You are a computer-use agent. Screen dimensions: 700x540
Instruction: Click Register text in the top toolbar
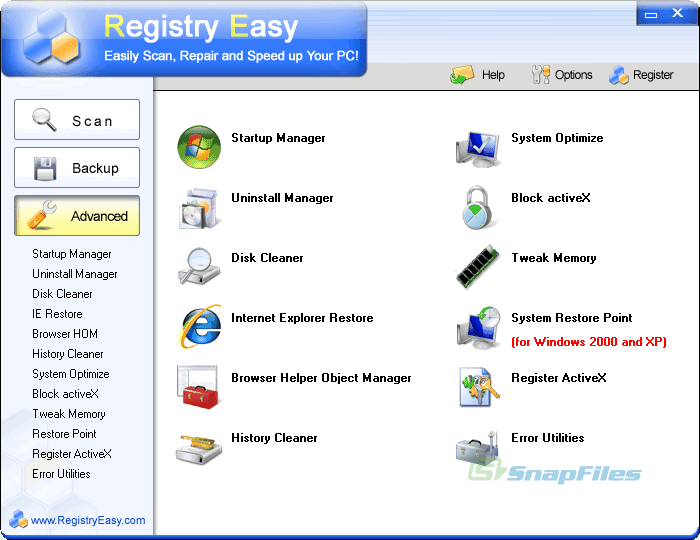pyautogui.click(x=653, y=75)
